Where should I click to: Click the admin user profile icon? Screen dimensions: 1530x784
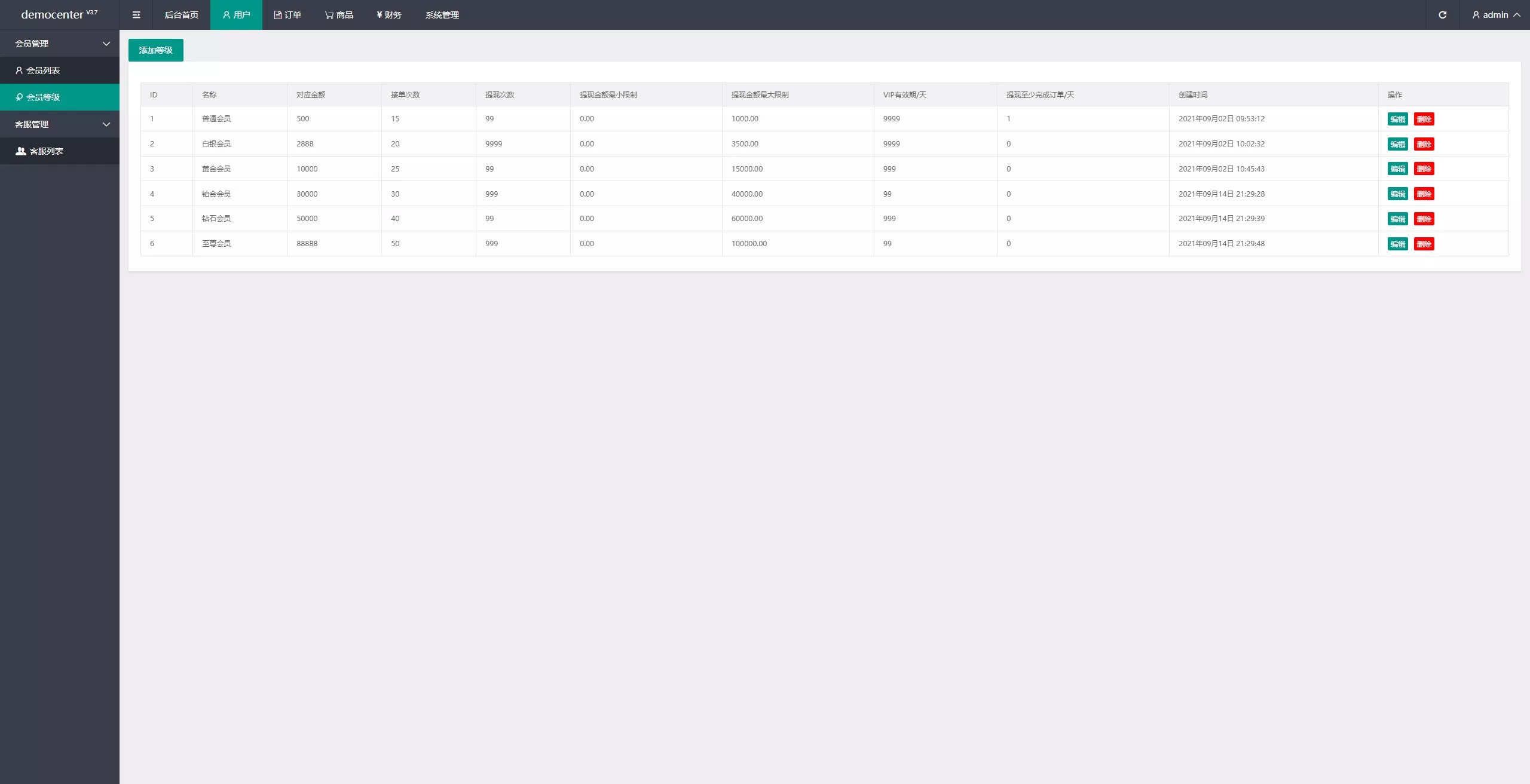[x=1476, y=15]
